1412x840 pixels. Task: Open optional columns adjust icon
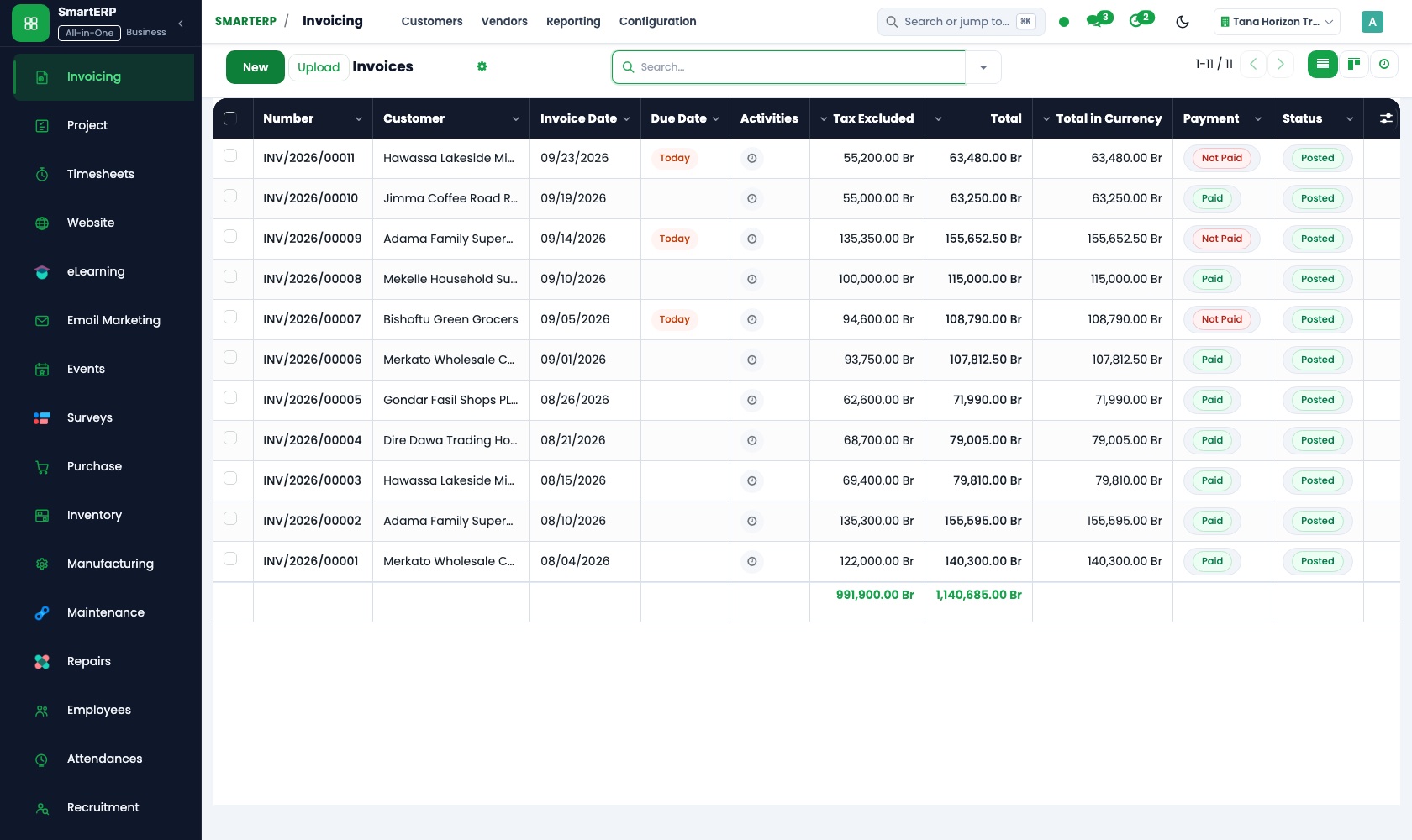(x=1385, y=119)
